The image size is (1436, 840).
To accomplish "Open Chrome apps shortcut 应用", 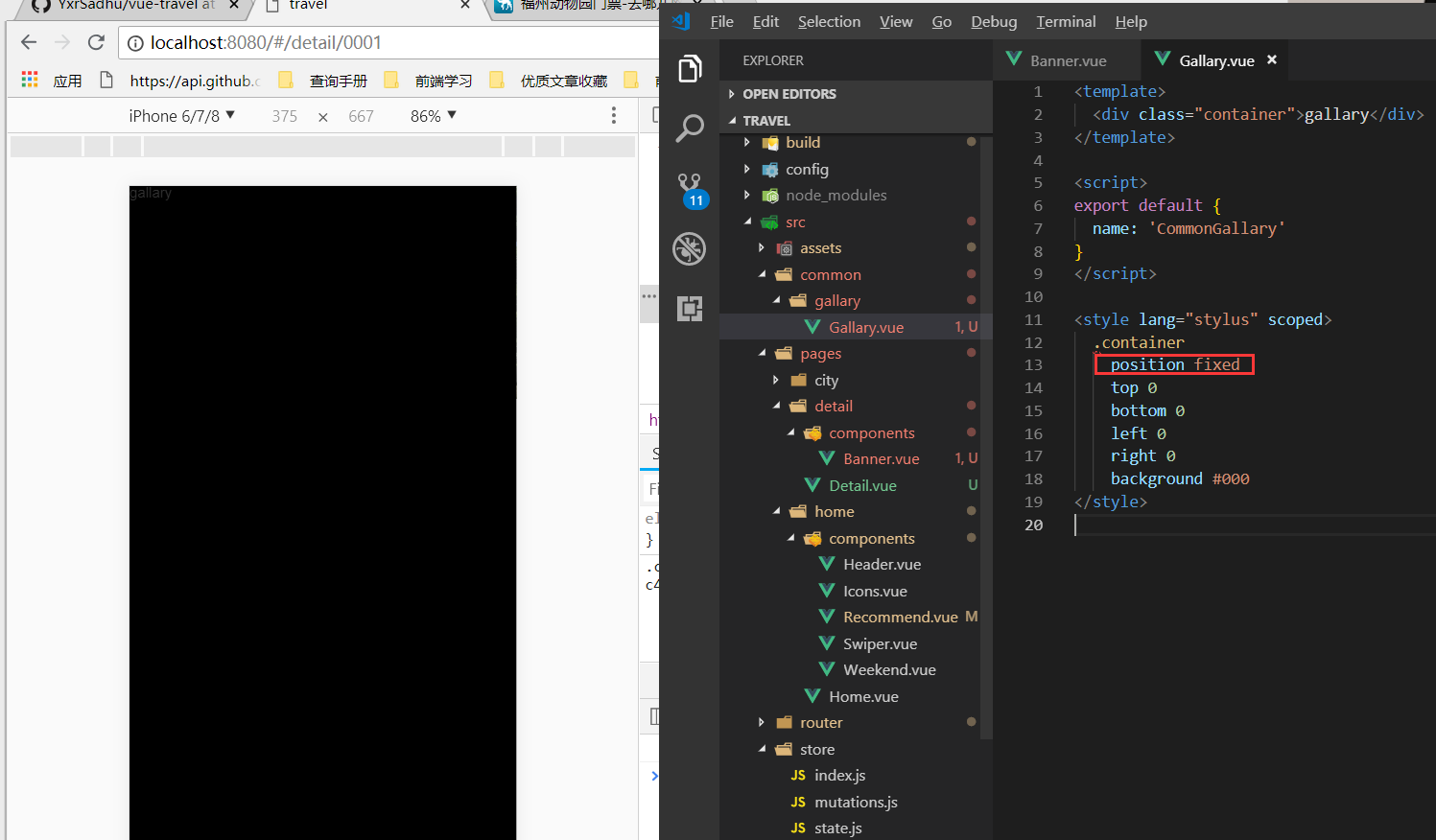I will pyautogui.click(x=53, y=81).
